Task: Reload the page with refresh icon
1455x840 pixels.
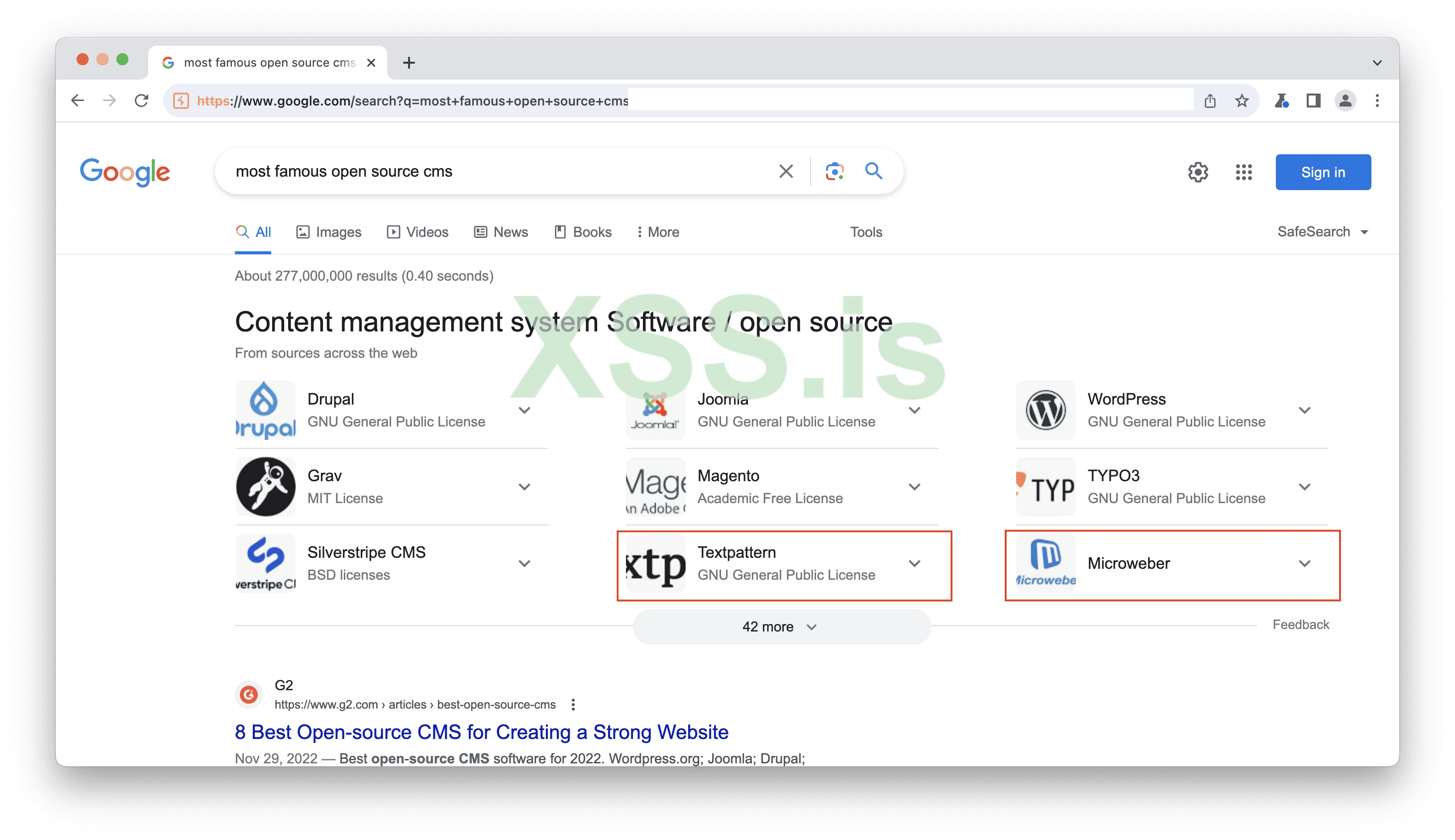Action: [x=141, y=101]
